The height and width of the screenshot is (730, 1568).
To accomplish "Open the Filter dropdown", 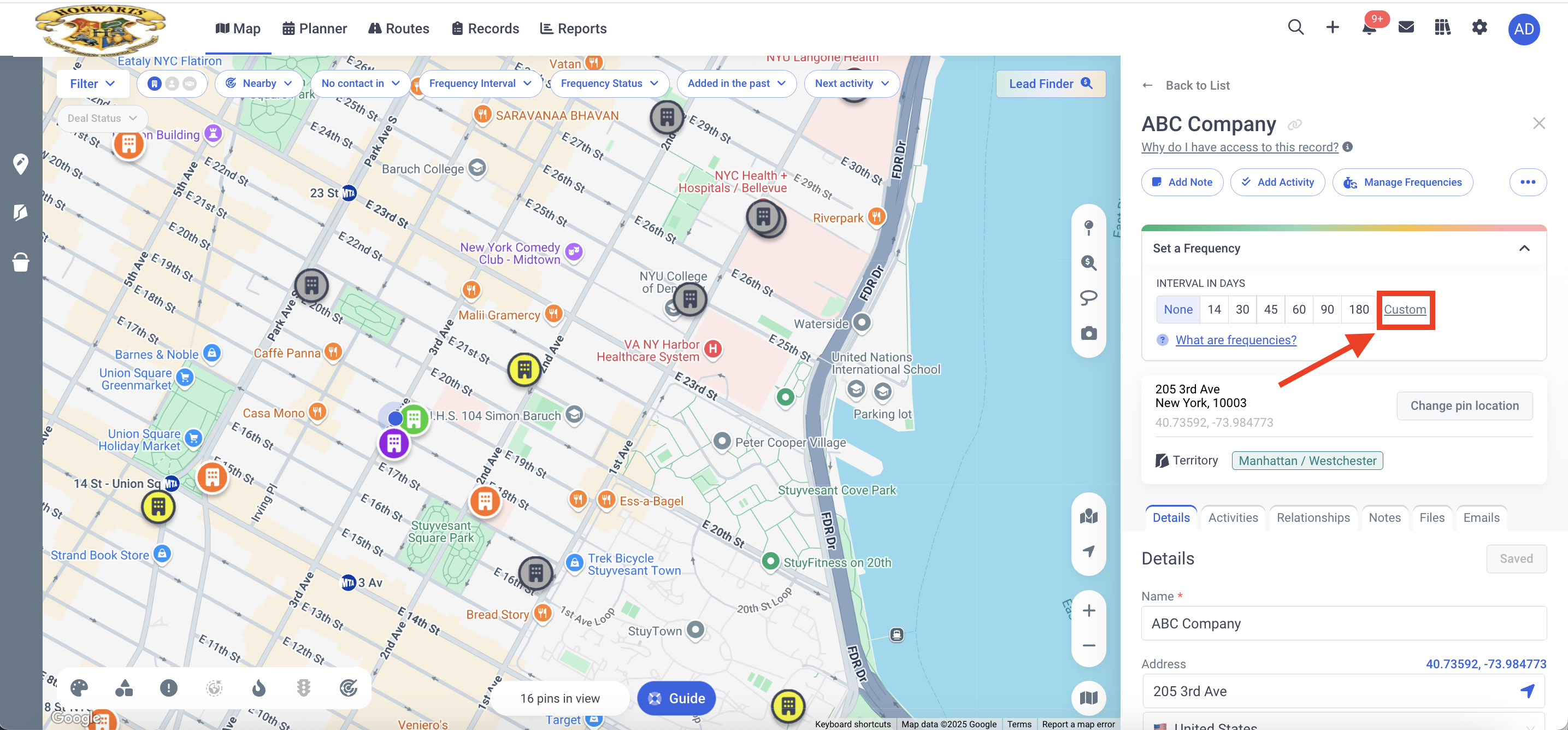I will click(92, 84).
